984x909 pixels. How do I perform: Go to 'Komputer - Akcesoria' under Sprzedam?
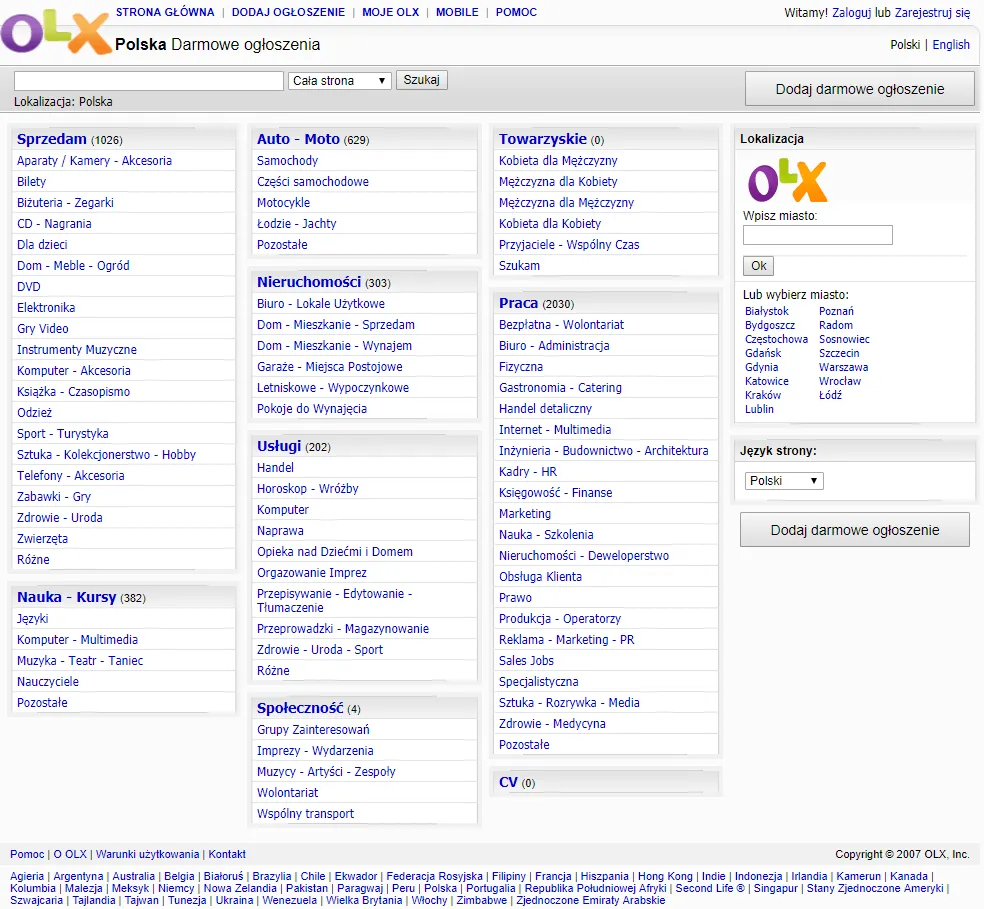(x=73, y=371)
